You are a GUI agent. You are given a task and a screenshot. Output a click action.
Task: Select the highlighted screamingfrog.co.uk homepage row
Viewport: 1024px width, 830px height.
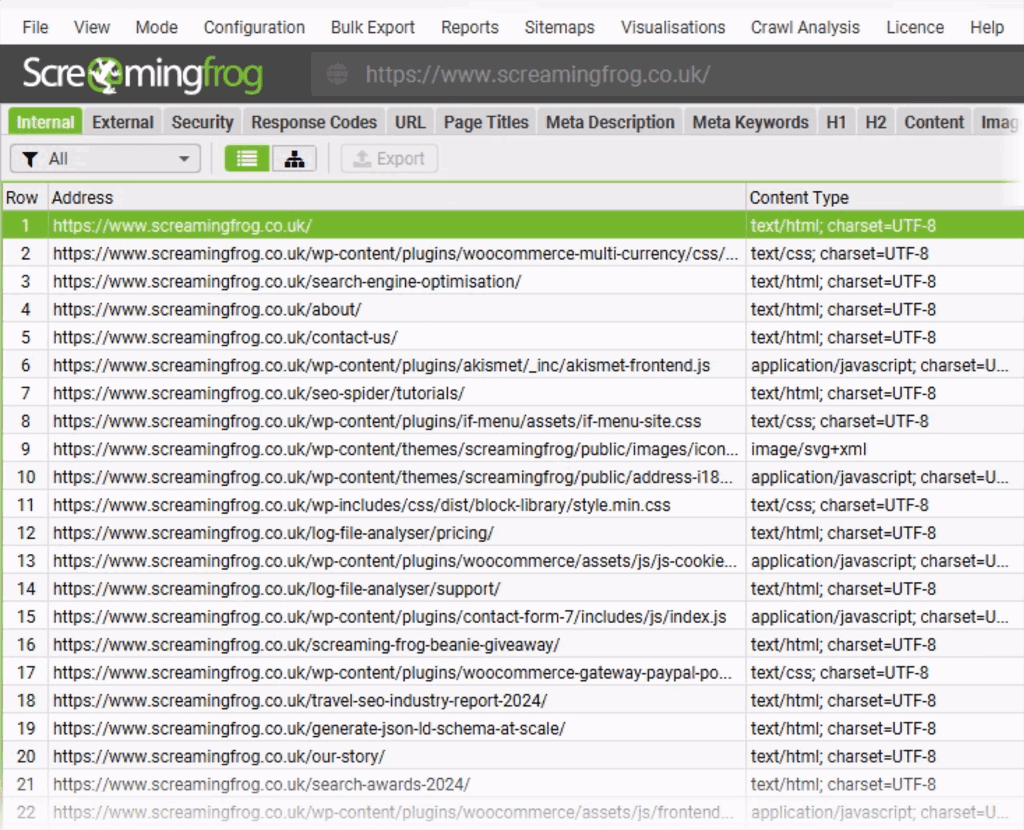300,225
